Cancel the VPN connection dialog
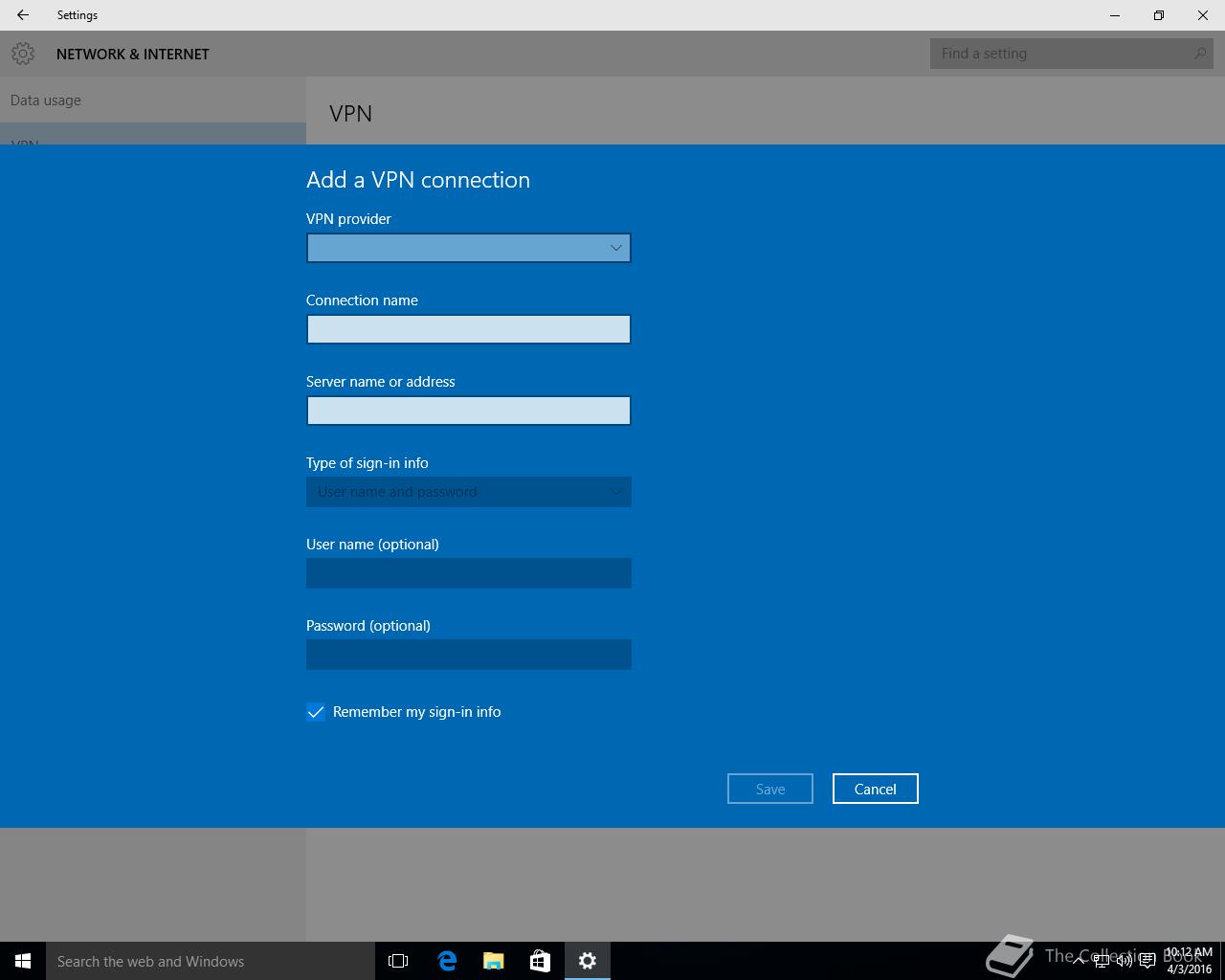Viewport: 1225px width, 980px height. (x=876, y=789)
